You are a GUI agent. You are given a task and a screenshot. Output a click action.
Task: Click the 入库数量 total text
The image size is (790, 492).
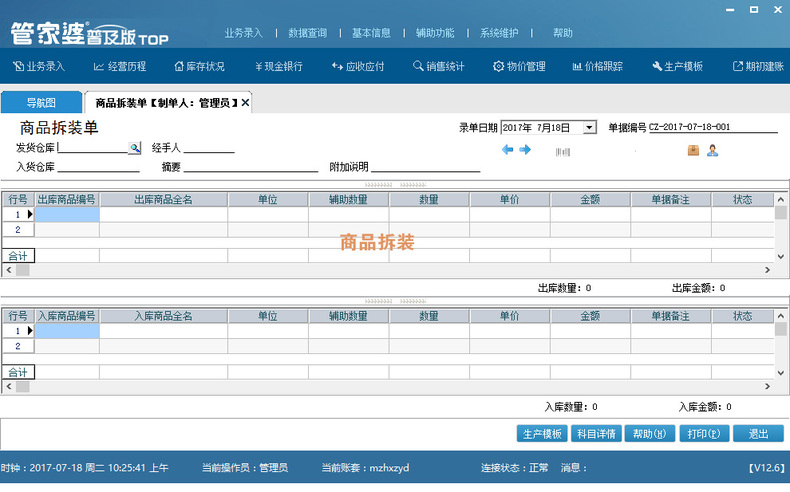pyautogui.click(x=571, y=407)
